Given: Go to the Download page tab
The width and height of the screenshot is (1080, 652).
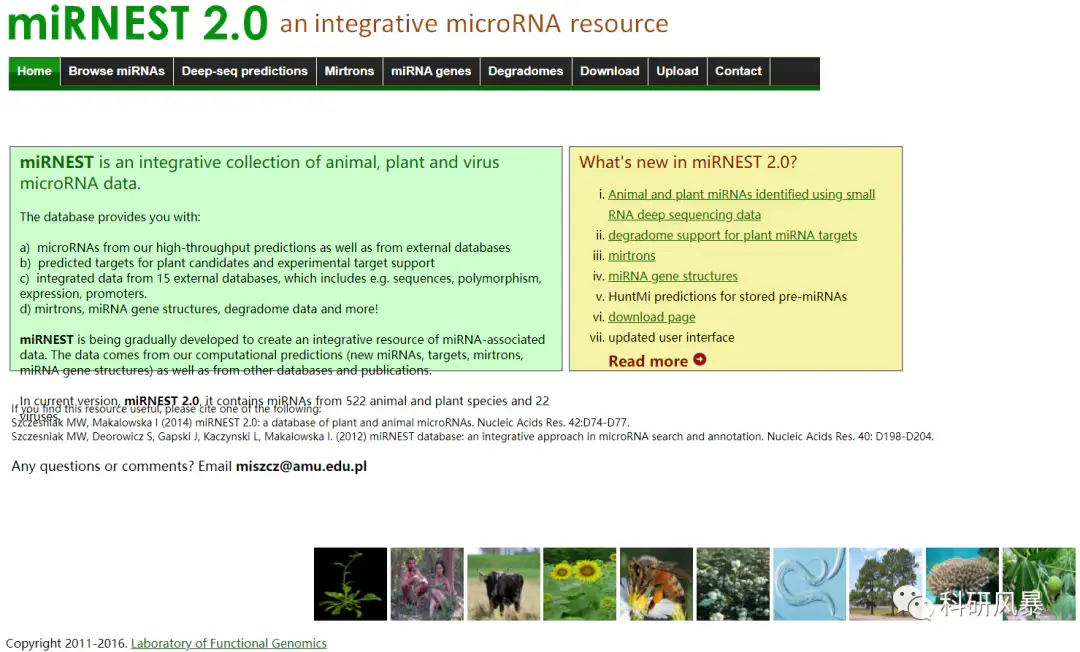Looking at the screenshot, I should coord(610,72).
